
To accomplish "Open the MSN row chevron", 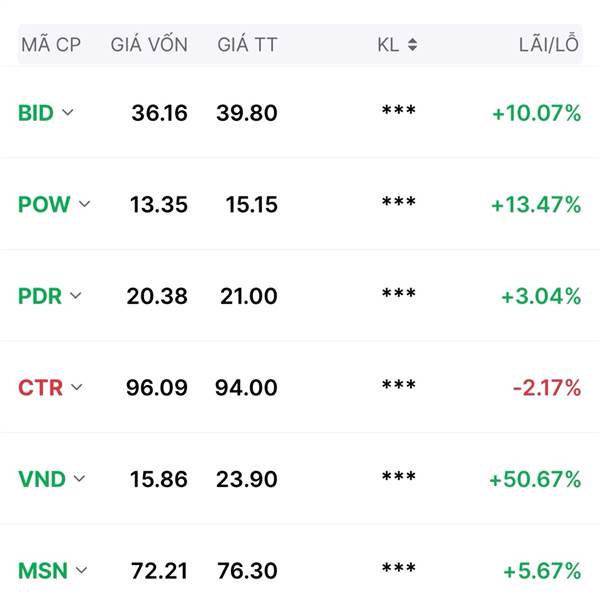I will [x=81, y=571].
